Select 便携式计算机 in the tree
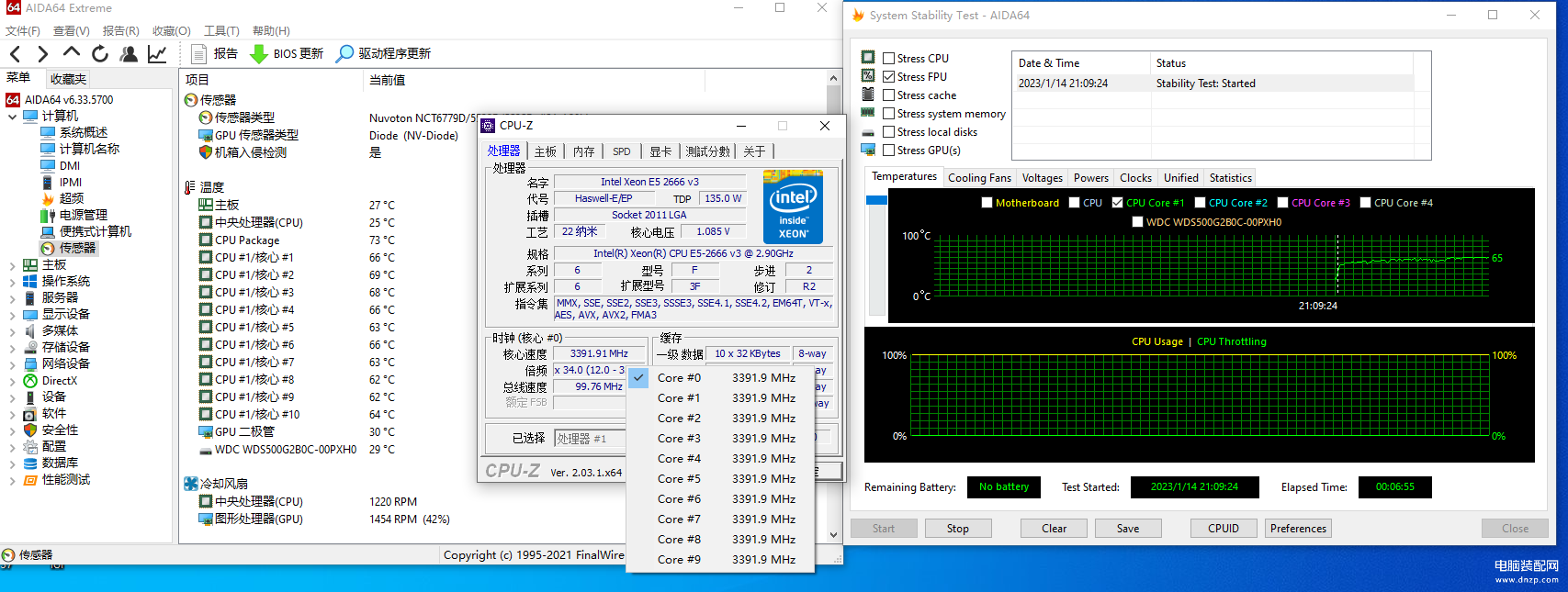1568x592 pixels. pos(96,232)
